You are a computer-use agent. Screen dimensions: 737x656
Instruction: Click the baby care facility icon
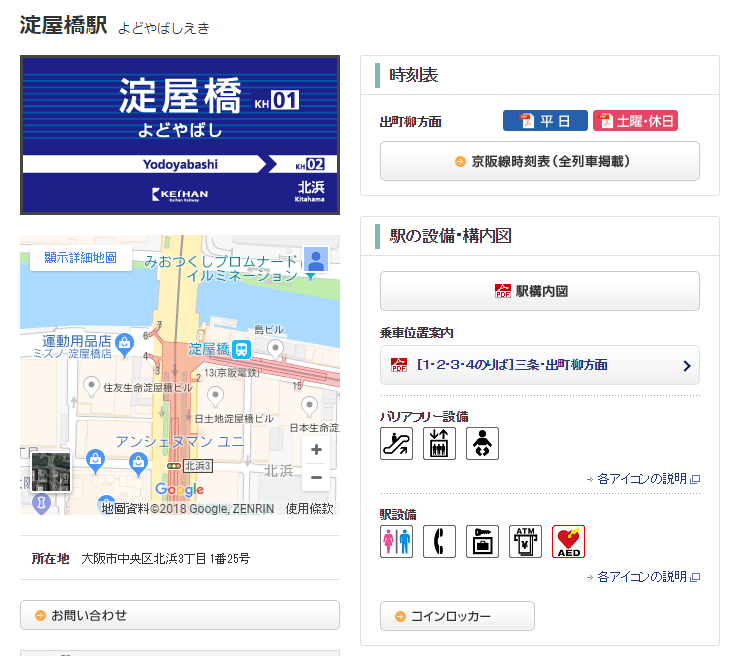[x=482, y=443]
